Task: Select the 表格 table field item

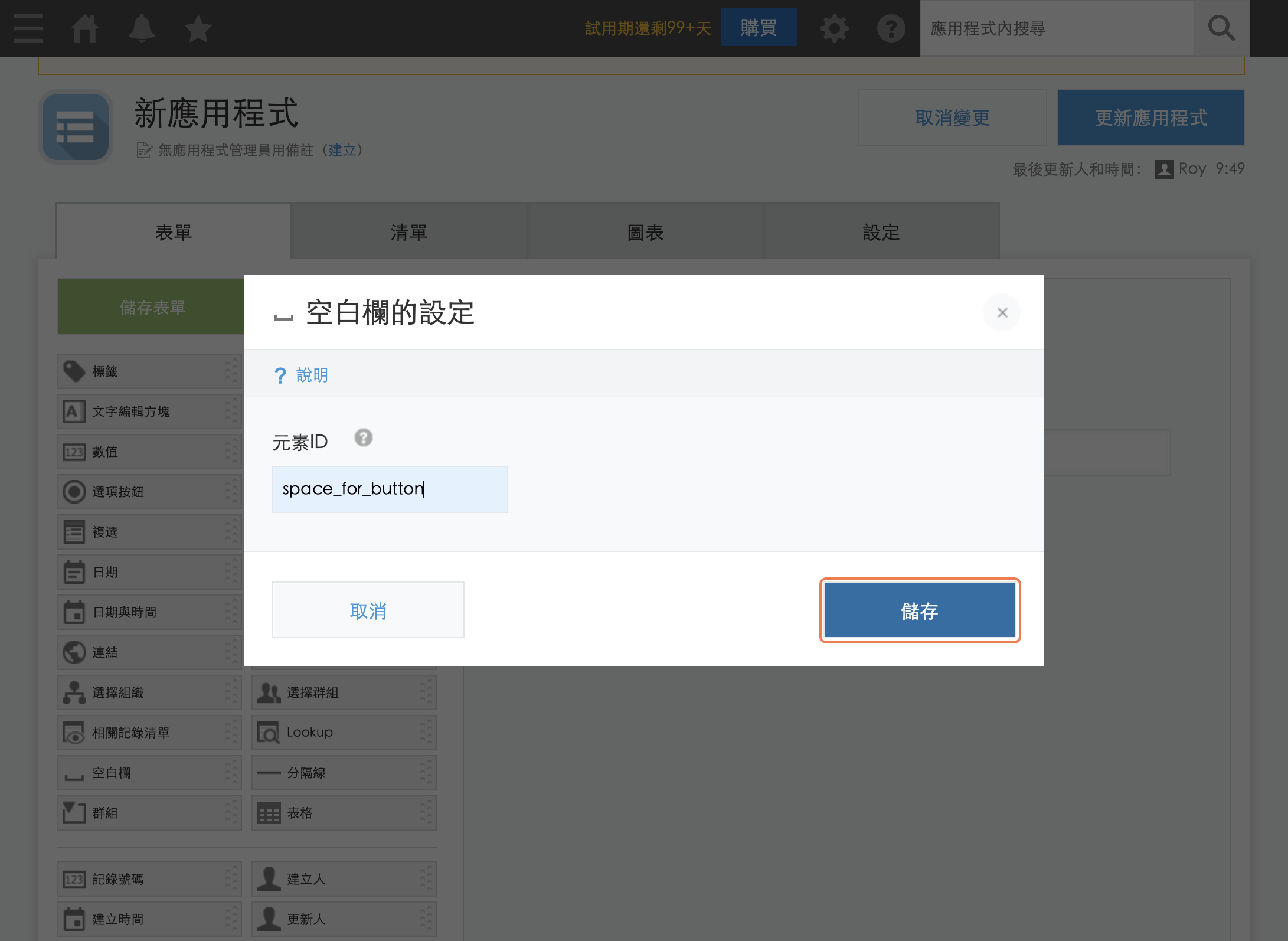Action: coord(344,813)
